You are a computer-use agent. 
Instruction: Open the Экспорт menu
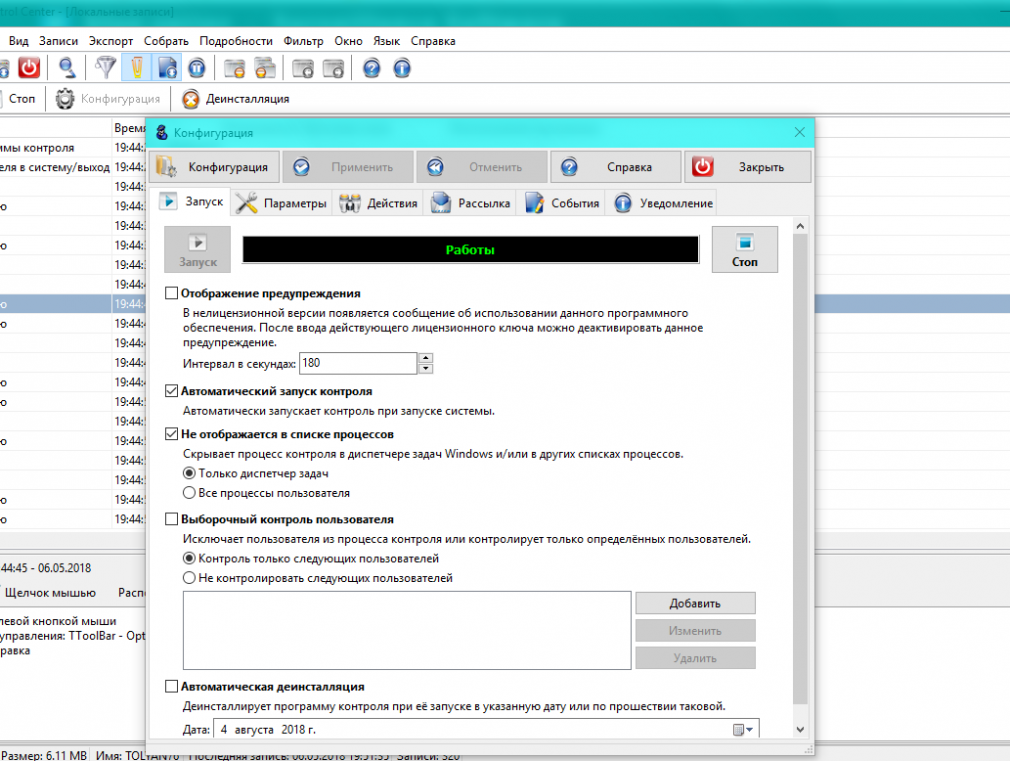coord(111,41)
